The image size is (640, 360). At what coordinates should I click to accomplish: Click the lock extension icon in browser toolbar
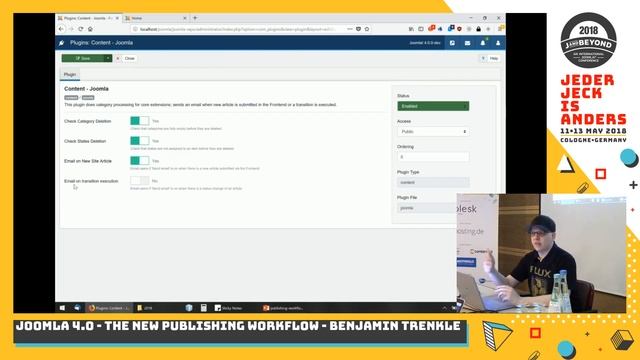tap(478, 29)
